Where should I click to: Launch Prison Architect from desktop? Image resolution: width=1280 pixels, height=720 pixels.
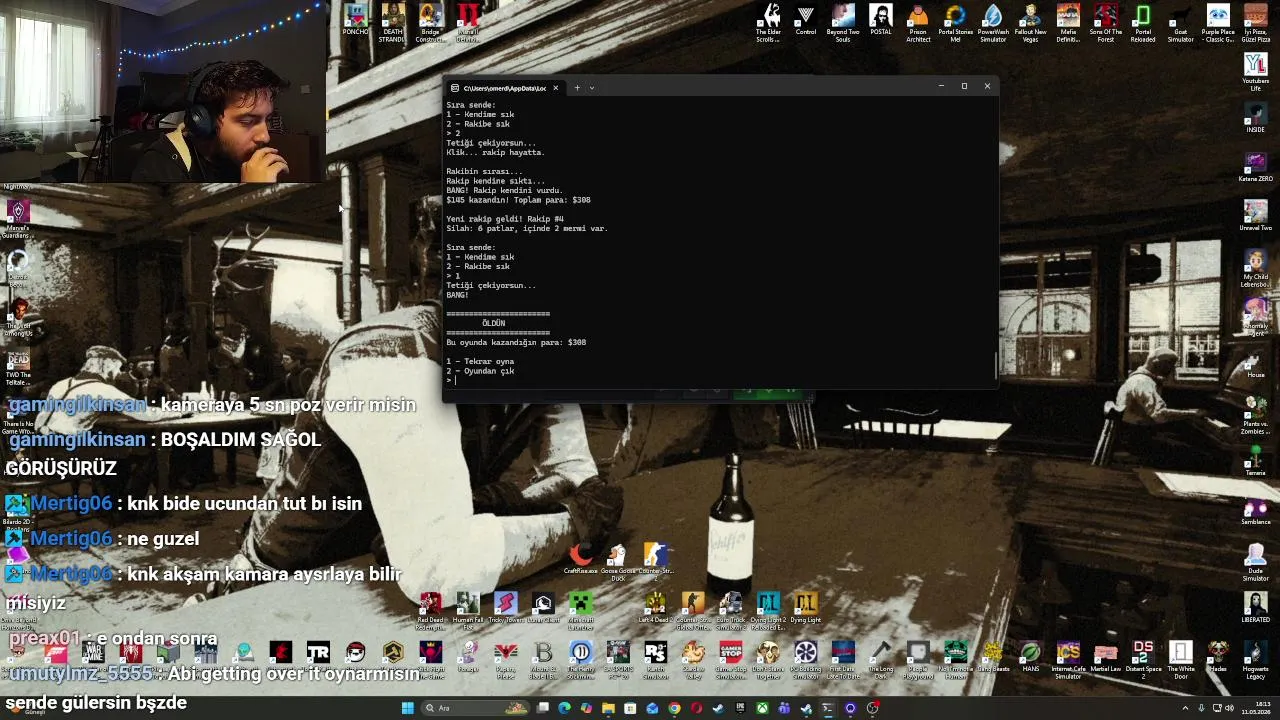coord(918,22)
